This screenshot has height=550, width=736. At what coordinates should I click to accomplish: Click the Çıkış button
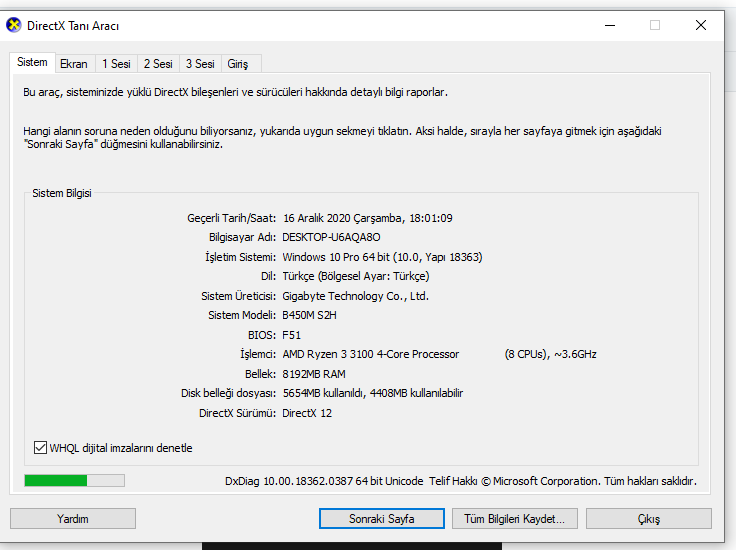[649, 519]
